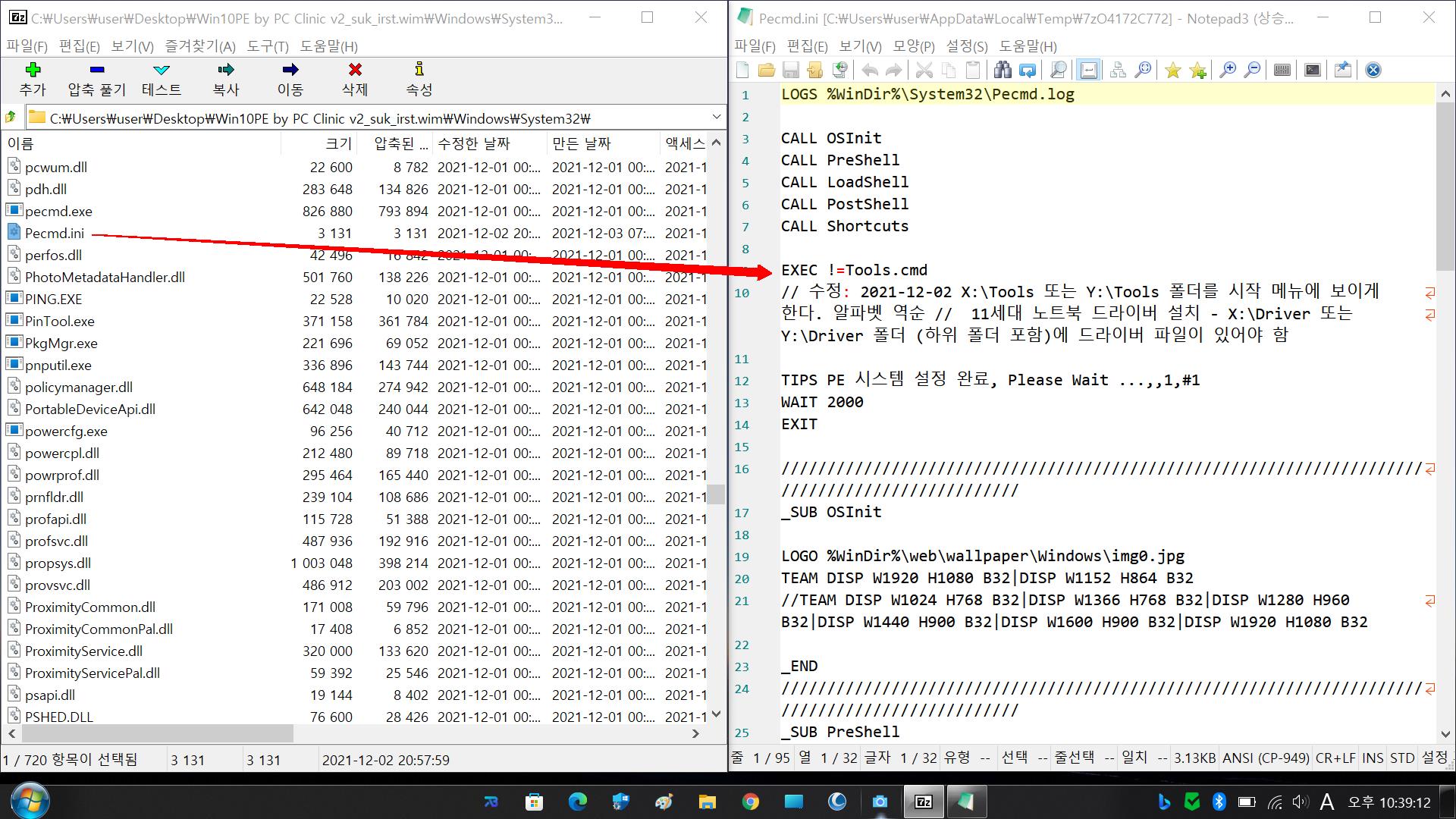Open 즐겨찾기(A) menu in 7-Zip
This screenshot has height=819, width=1456.
tap(200, 46)
